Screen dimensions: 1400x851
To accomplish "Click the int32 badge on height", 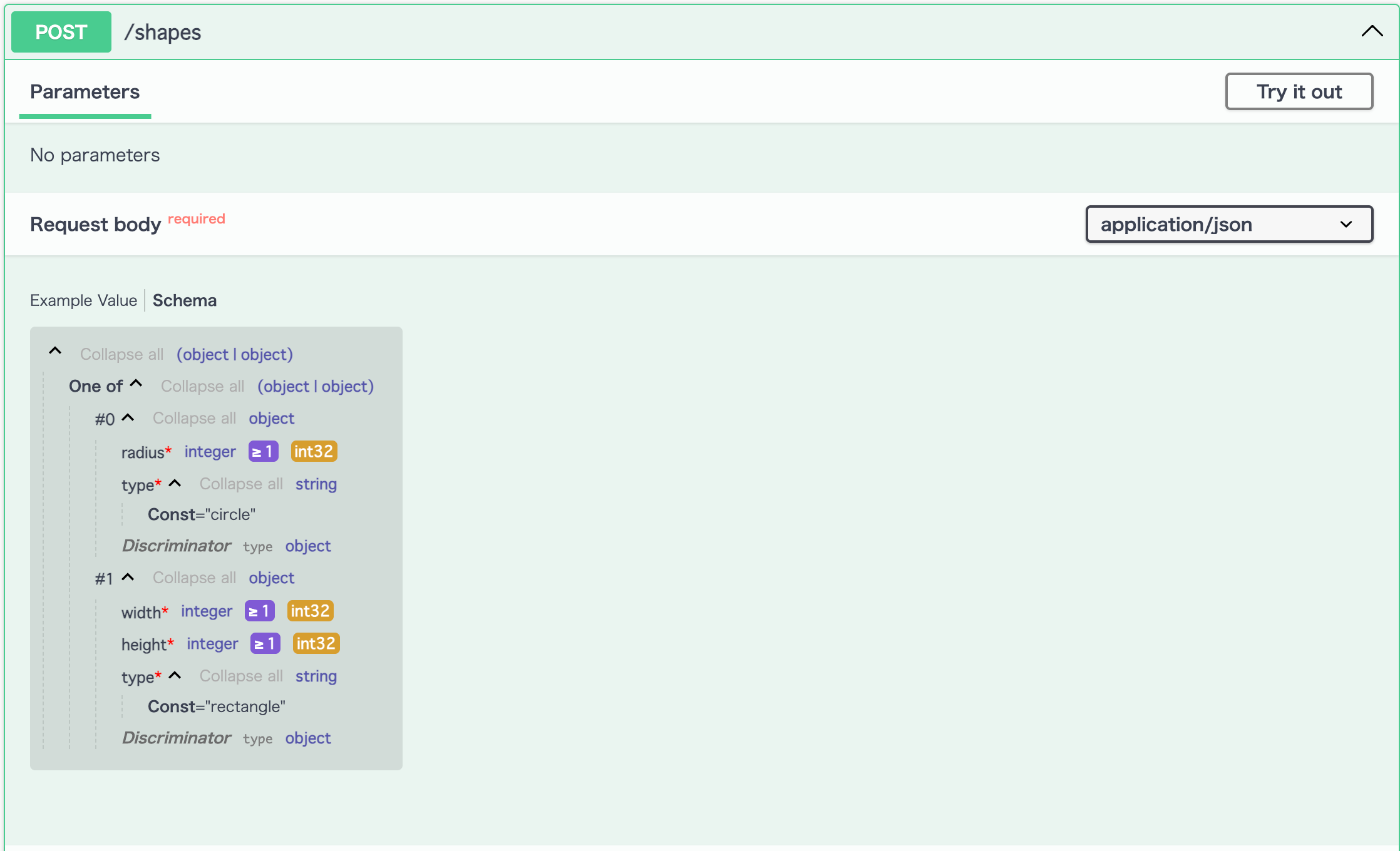I will coord(316,644).
